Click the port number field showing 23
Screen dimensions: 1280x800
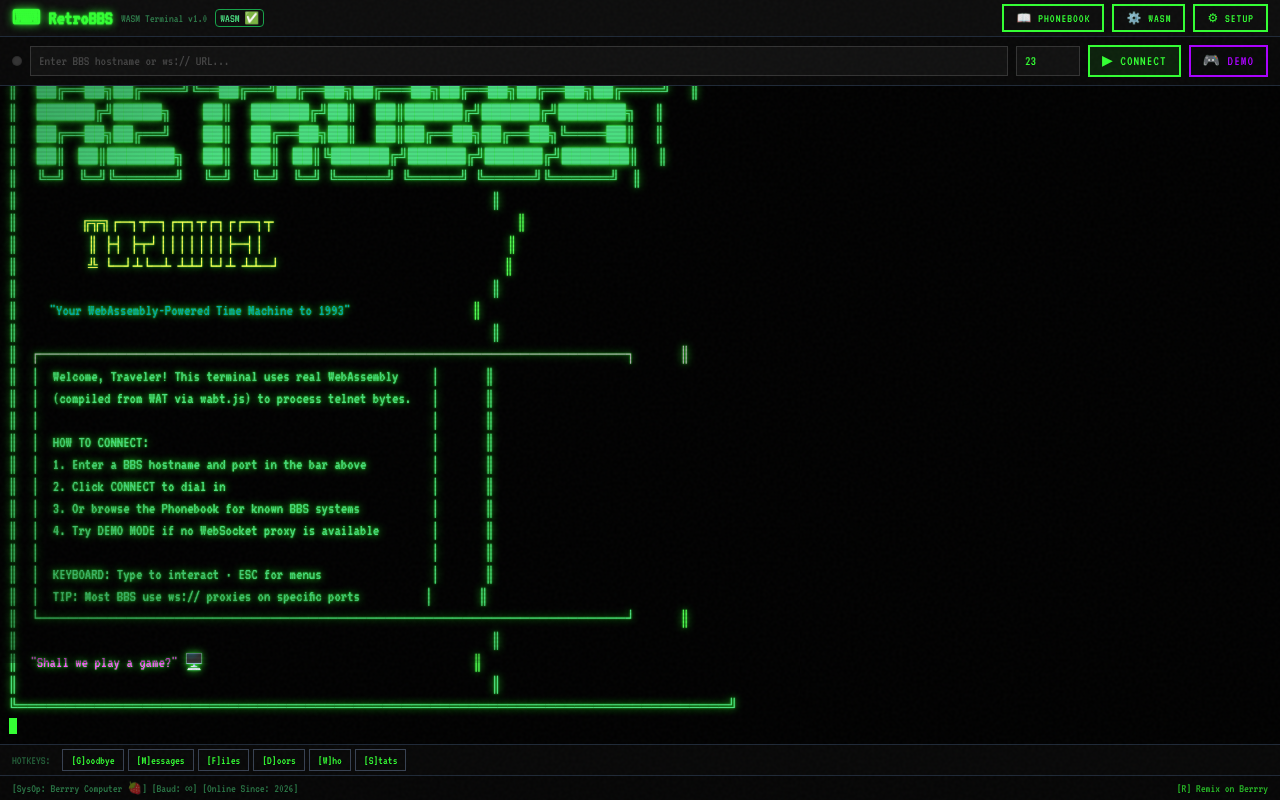(x=1048, y=61)
